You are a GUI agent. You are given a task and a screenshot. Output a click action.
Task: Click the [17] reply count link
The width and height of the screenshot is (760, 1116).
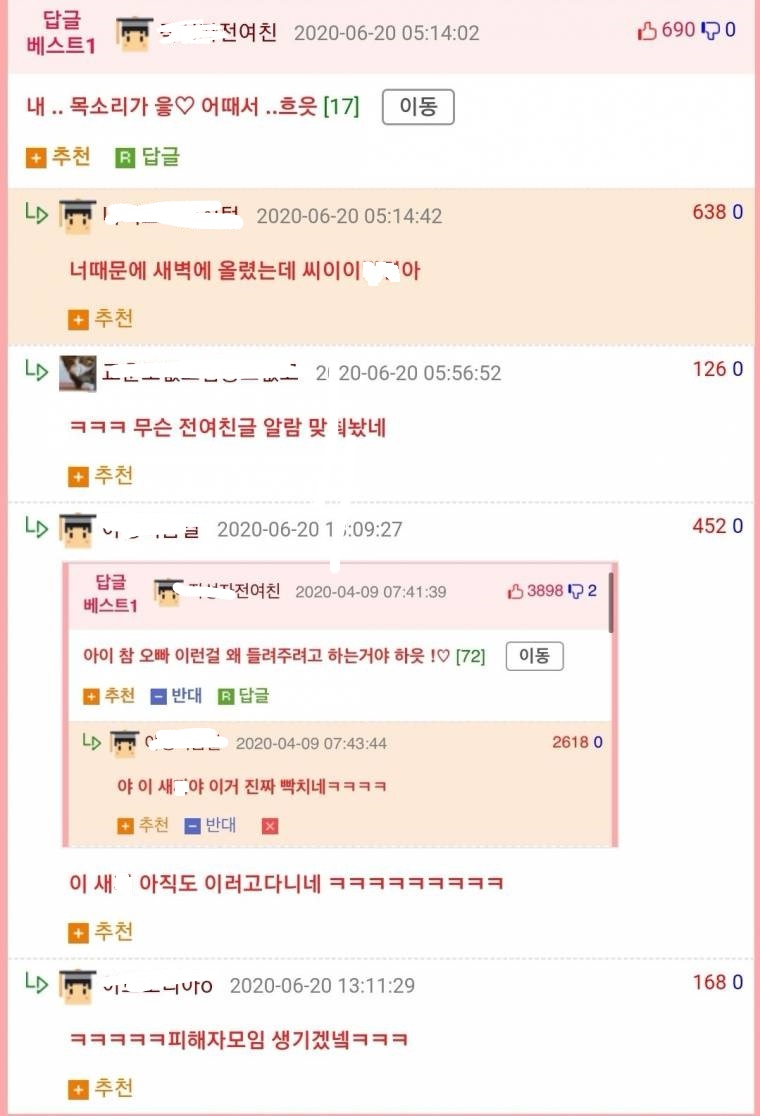[341, 107]
